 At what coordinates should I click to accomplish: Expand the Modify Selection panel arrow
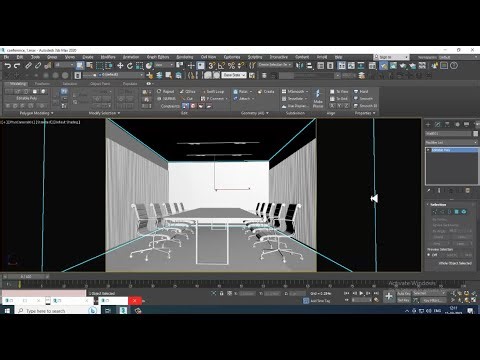(119, 113)
